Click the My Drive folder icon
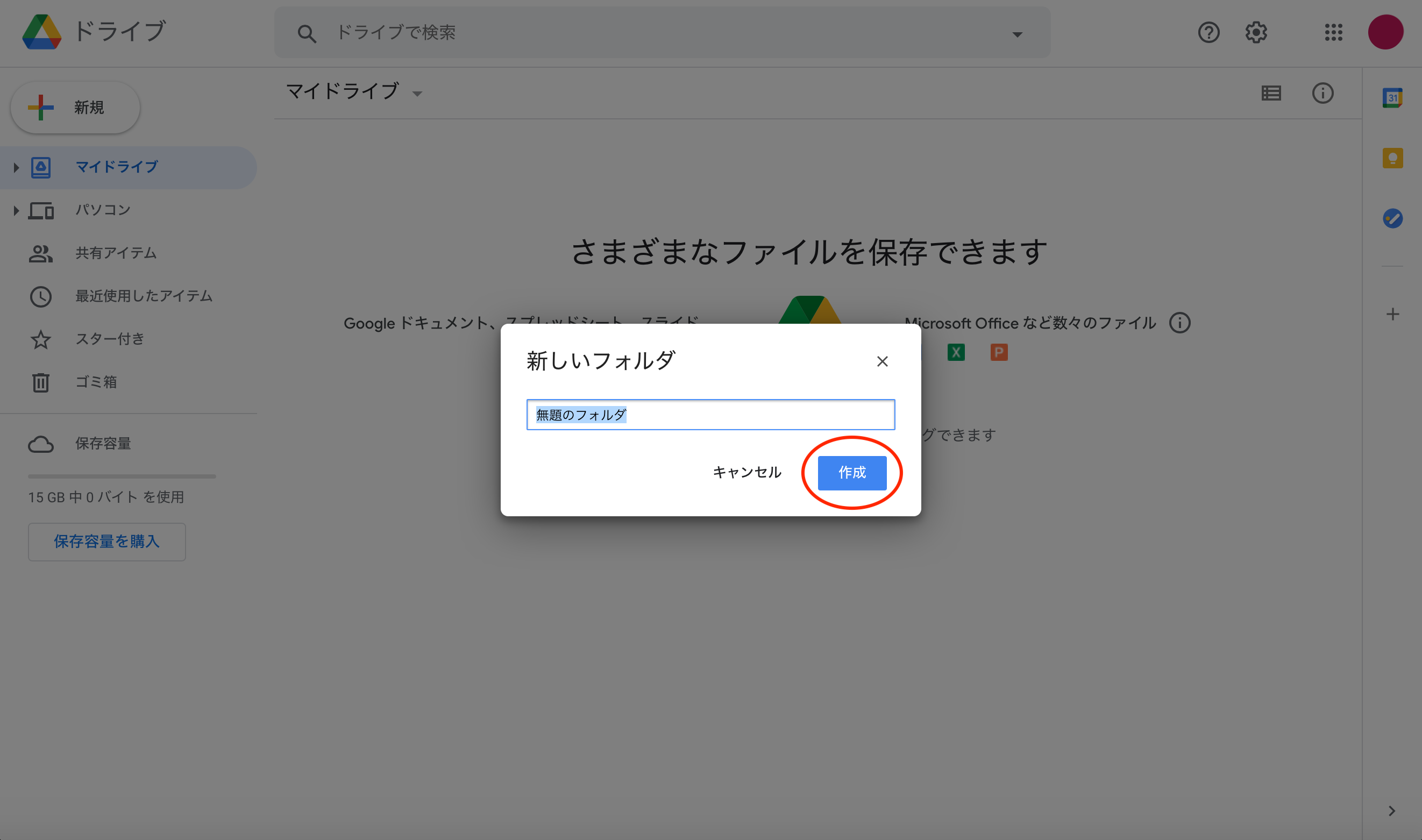Viewport: 1422px width, 840px height. [41, 168]
